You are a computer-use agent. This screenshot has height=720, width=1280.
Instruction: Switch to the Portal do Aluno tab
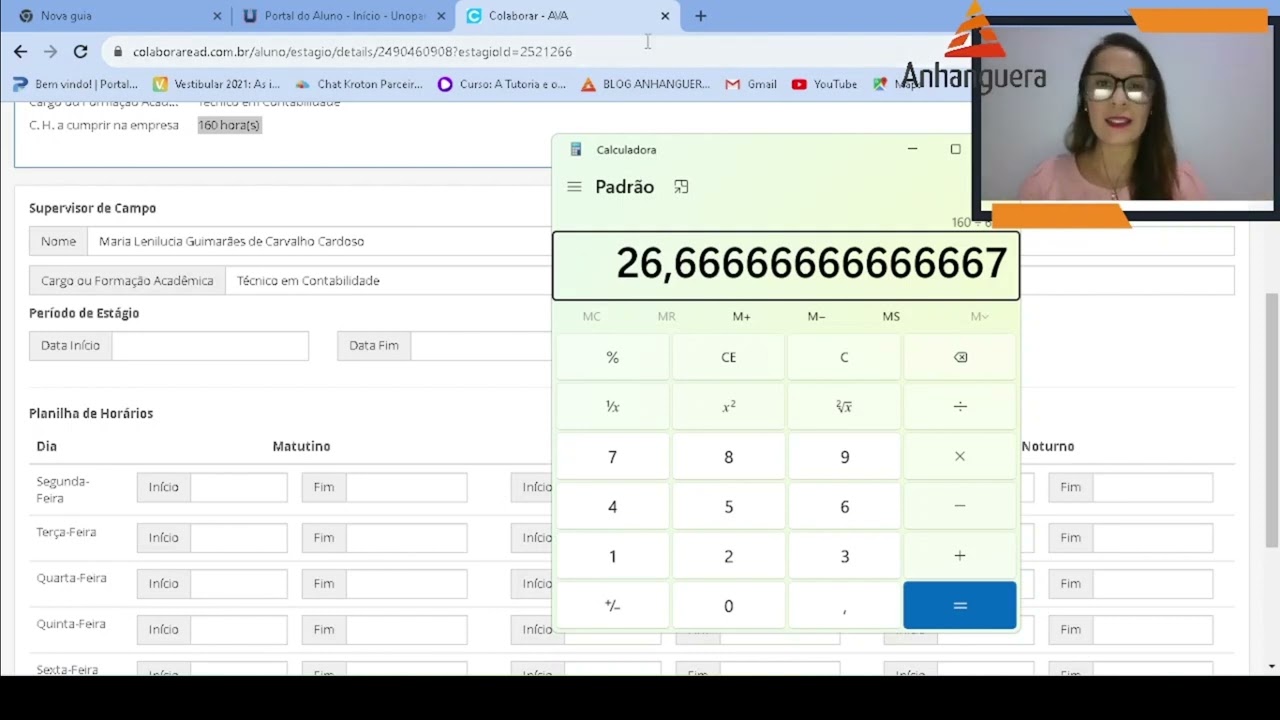pyautogui.click(x=345, y=16)
